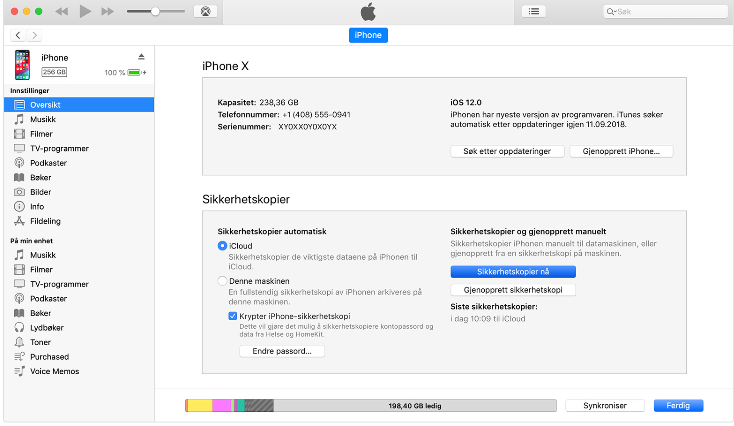This screenshot has width=734, height=426.
Task: Click the 256 GB capacity badge
Action: point(54,72)
